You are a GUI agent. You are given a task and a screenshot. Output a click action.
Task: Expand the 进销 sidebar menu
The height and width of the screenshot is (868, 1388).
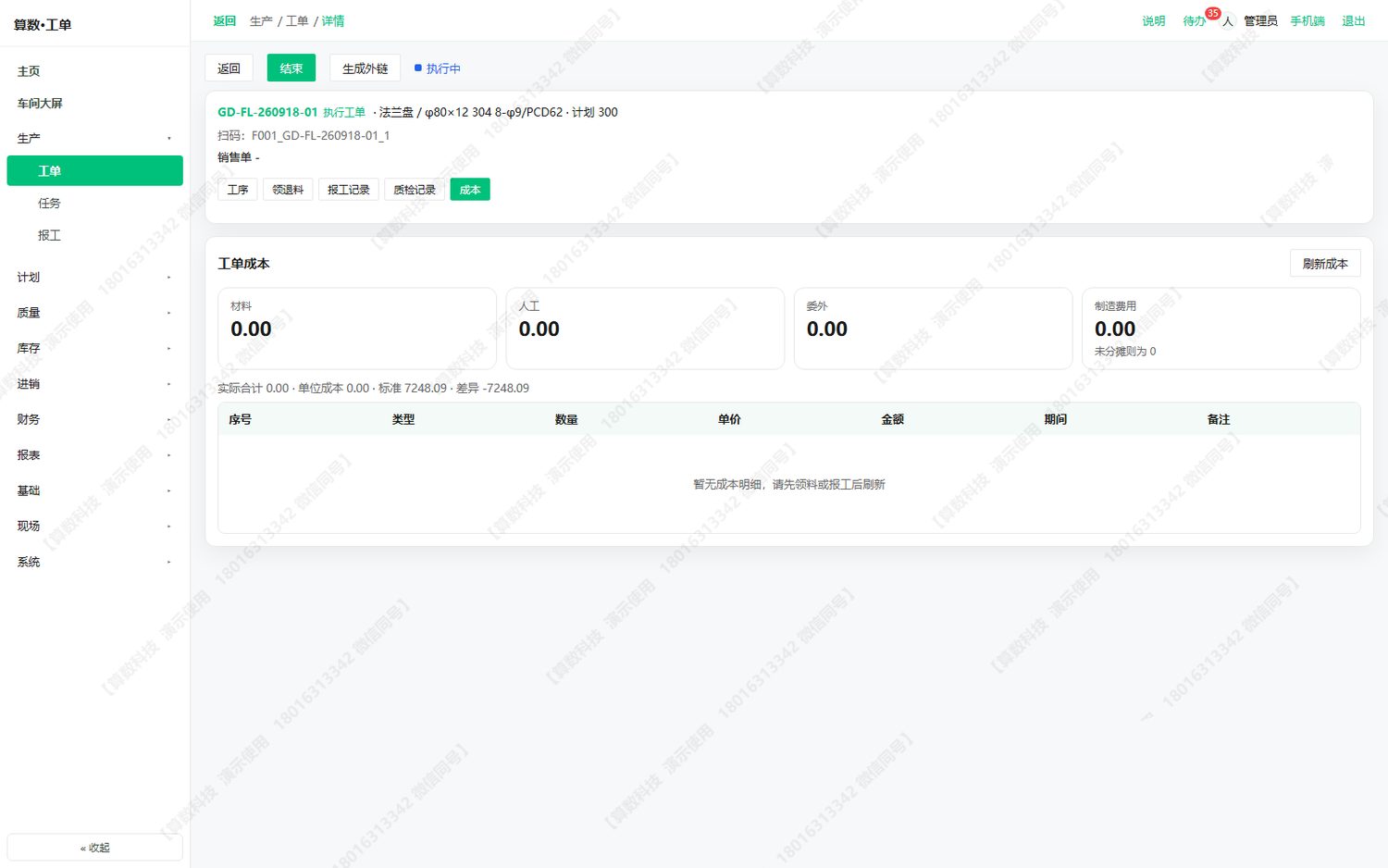click(94, 384)
